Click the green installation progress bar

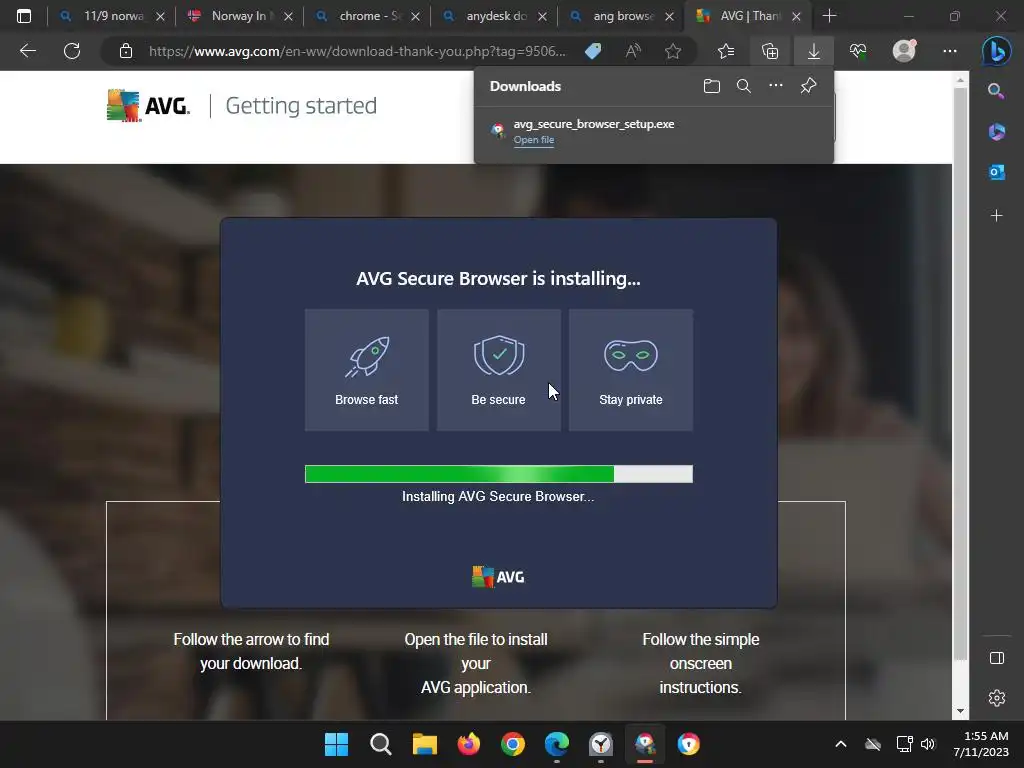coord(498,474)
